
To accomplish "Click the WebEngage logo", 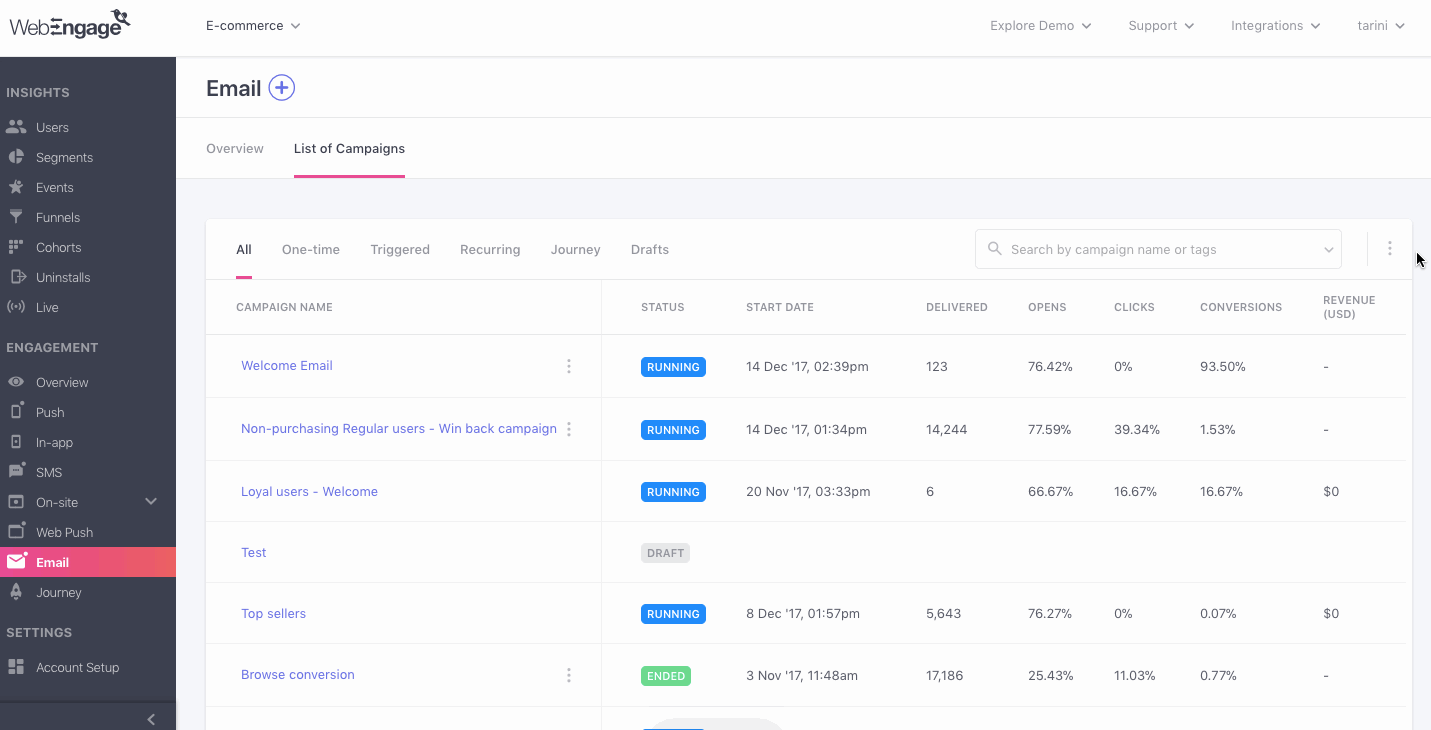I will (70, 23).
